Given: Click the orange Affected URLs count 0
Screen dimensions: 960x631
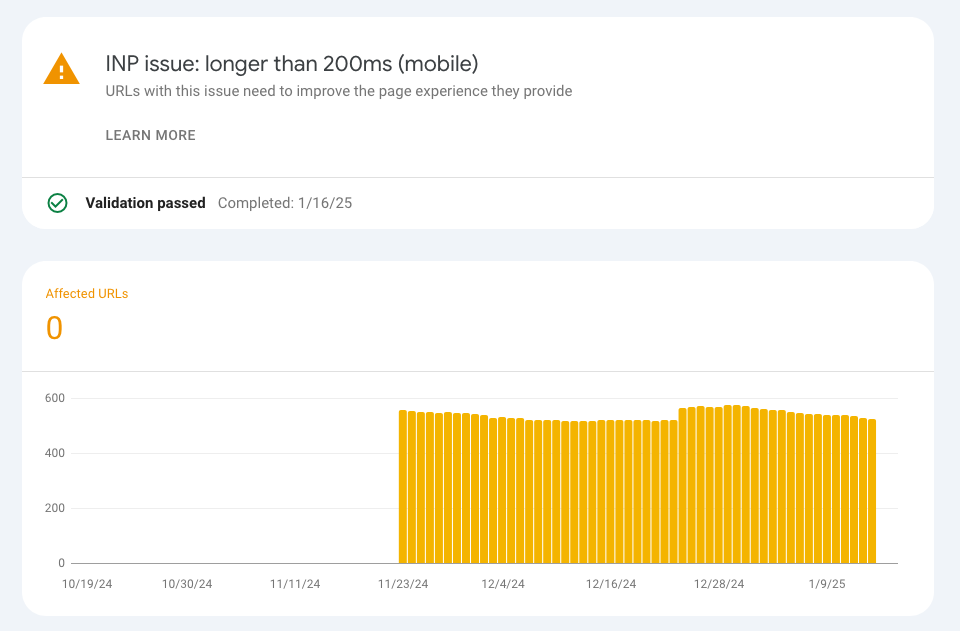Looking at the screenshot, I should (54, 328).
